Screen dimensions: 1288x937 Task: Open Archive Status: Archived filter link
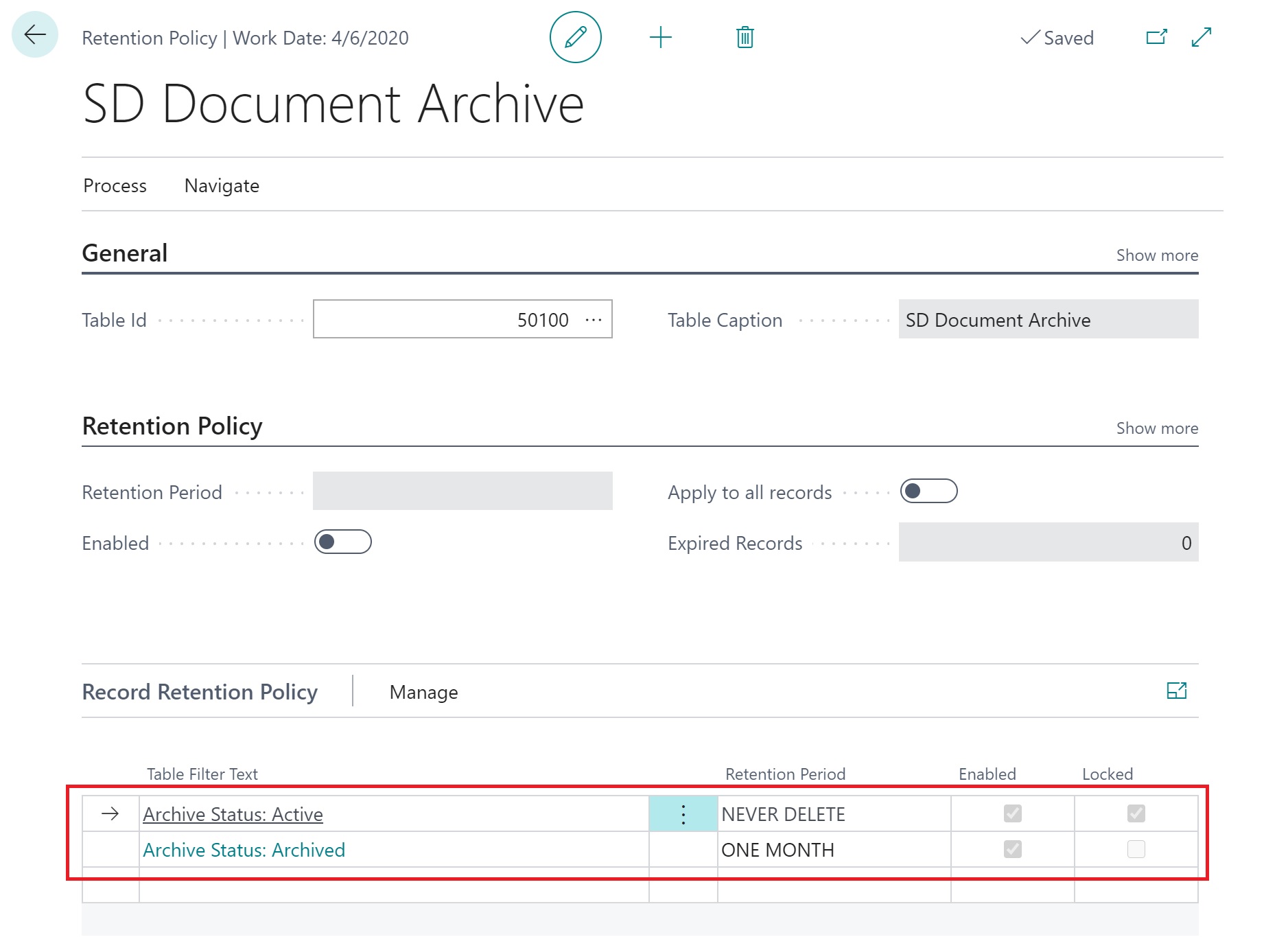(244, 850)
